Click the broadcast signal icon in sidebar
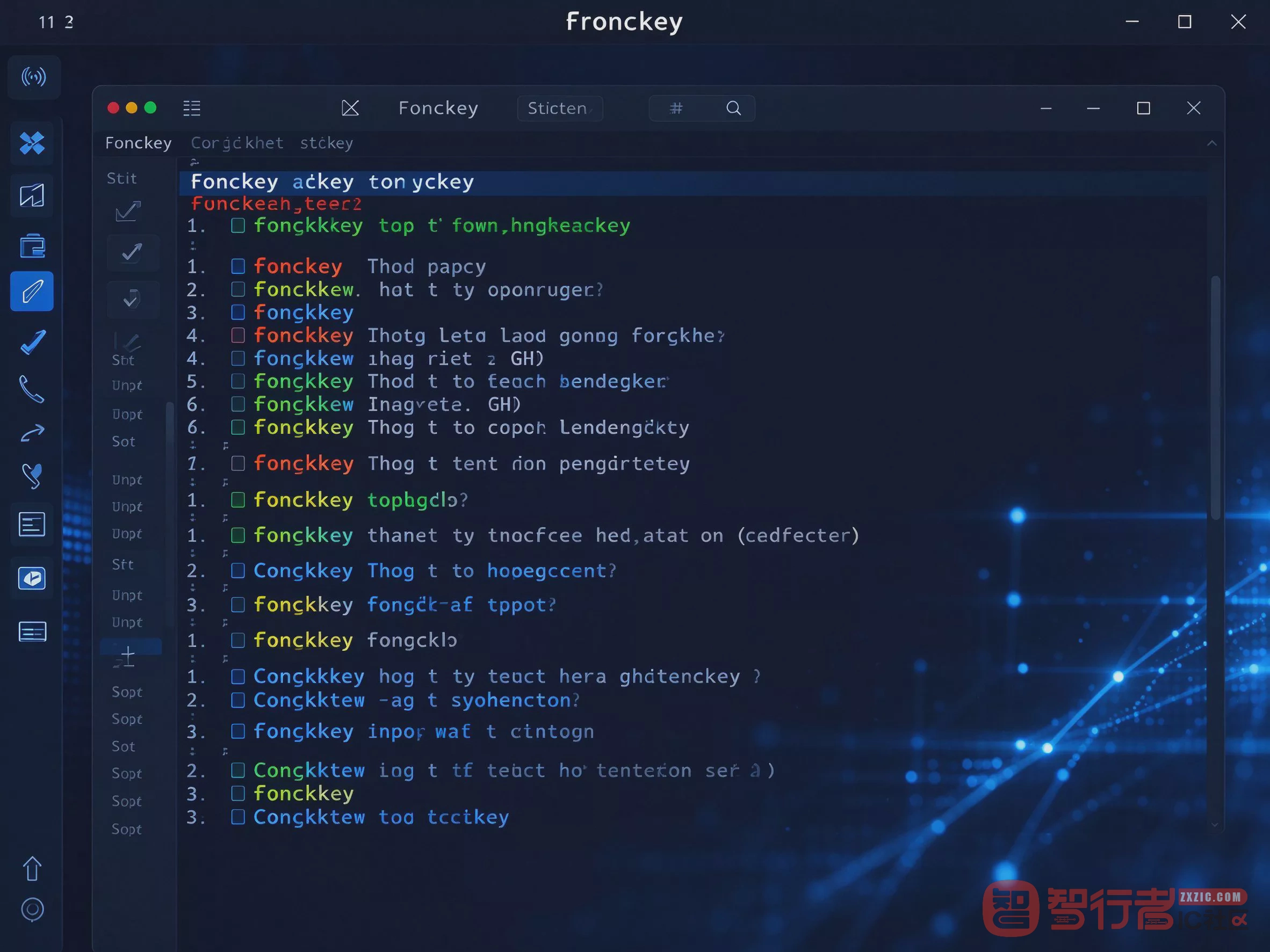Image resolution: width=1270 pixels, height=952 pixels. (x=34, y=77)
